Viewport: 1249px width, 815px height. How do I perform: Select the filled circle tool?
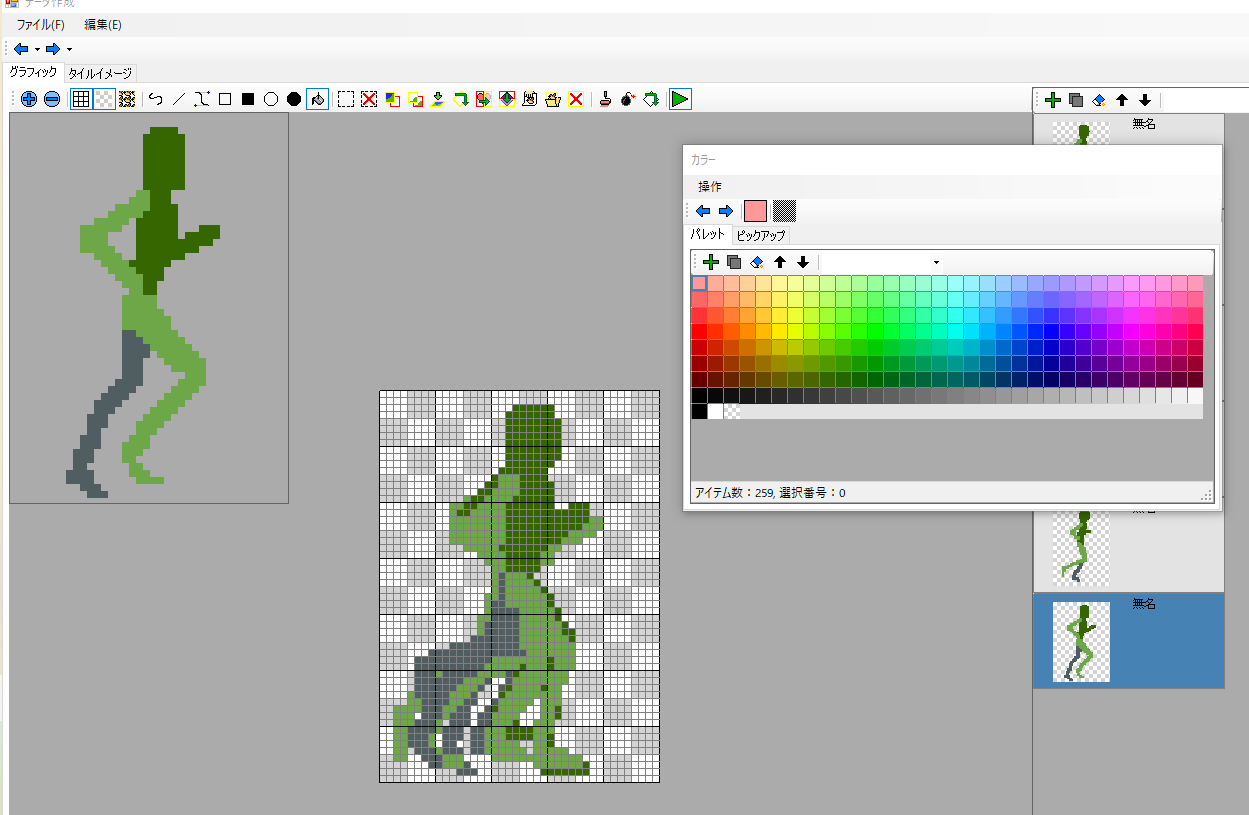(294, 99)
